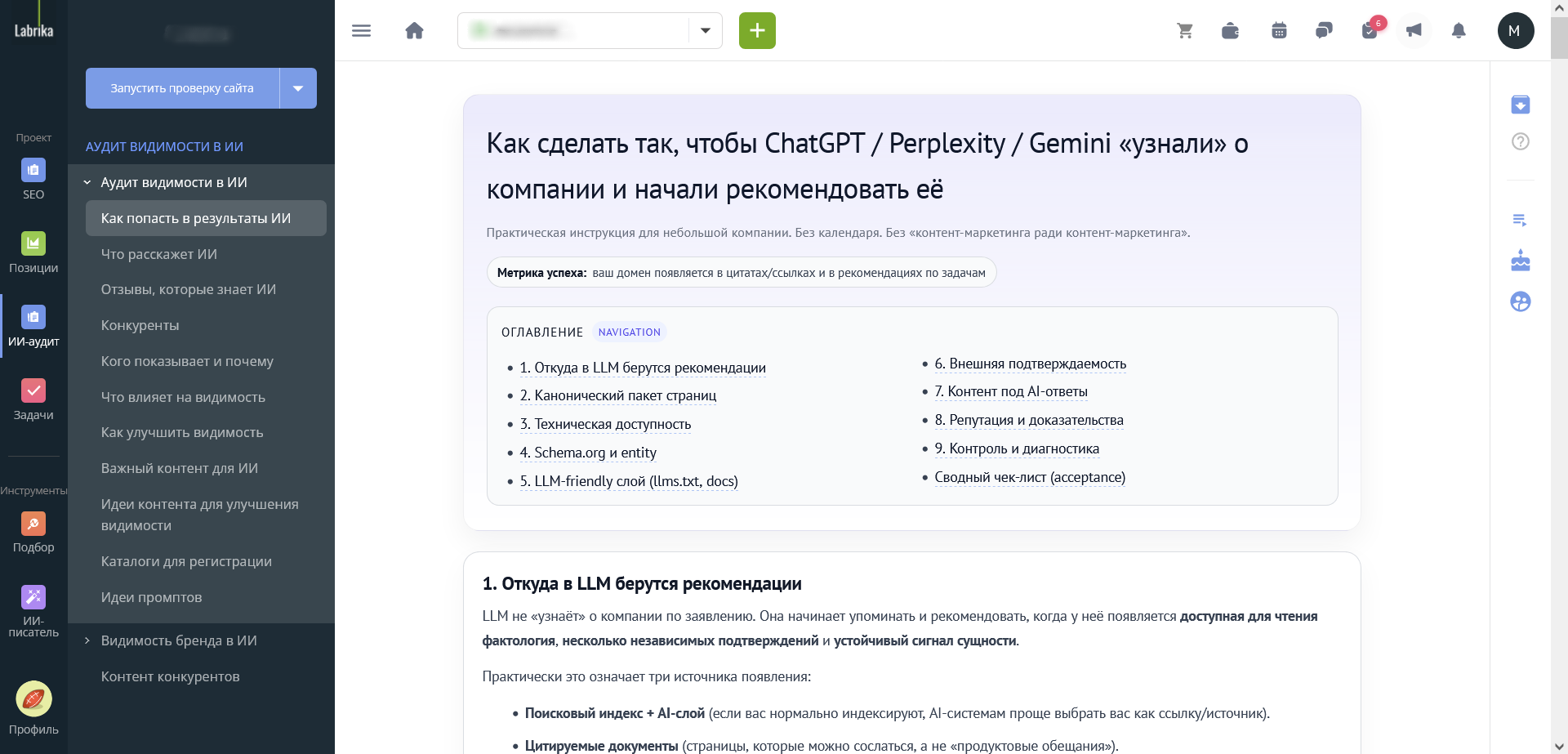Open arrow next to Запустить проверку сайта
This screenshot has height=754, width=1568.
pos(298,88)
